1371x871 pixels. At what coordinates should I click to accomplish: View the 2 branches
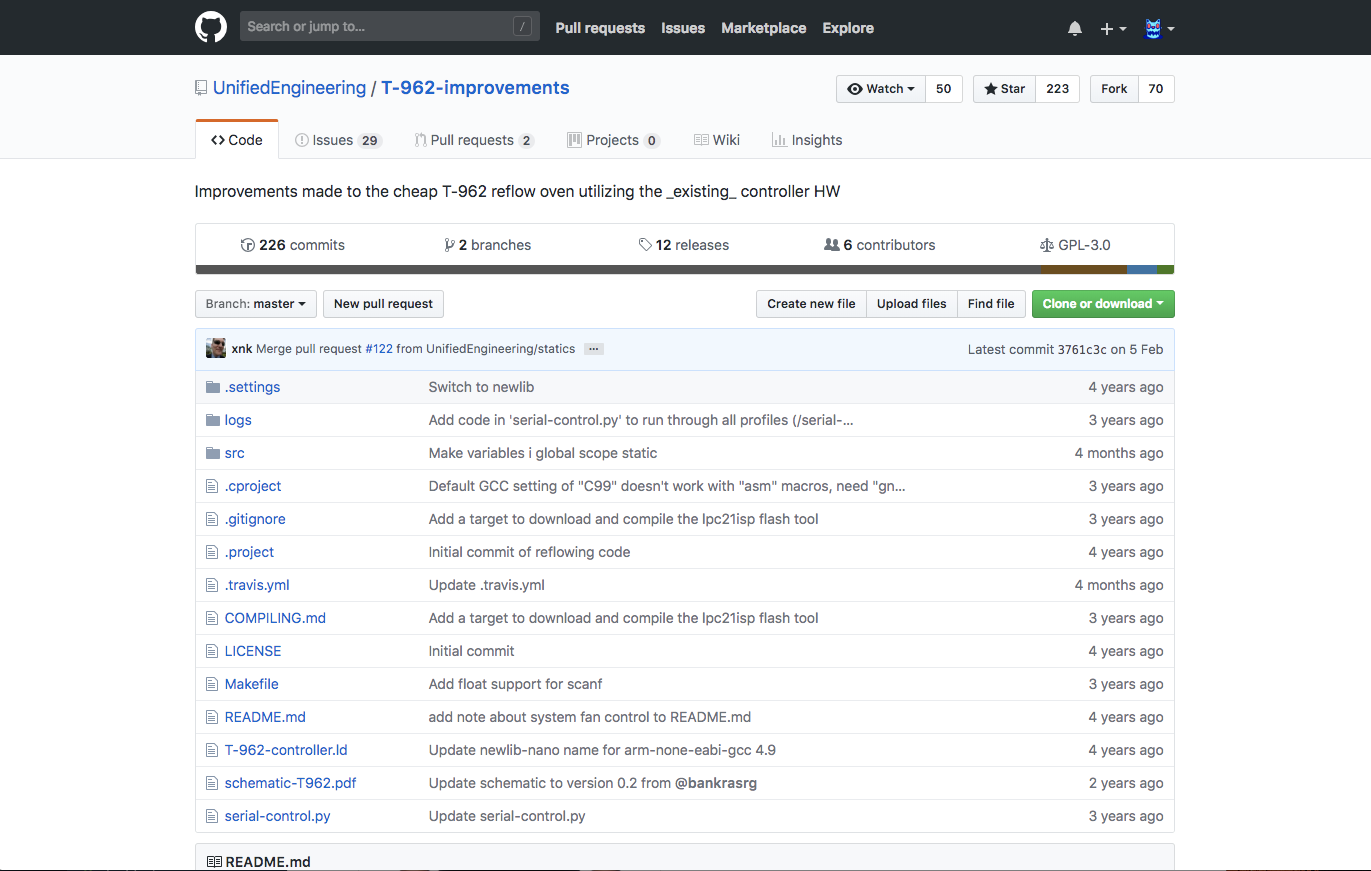pos(488,245)
